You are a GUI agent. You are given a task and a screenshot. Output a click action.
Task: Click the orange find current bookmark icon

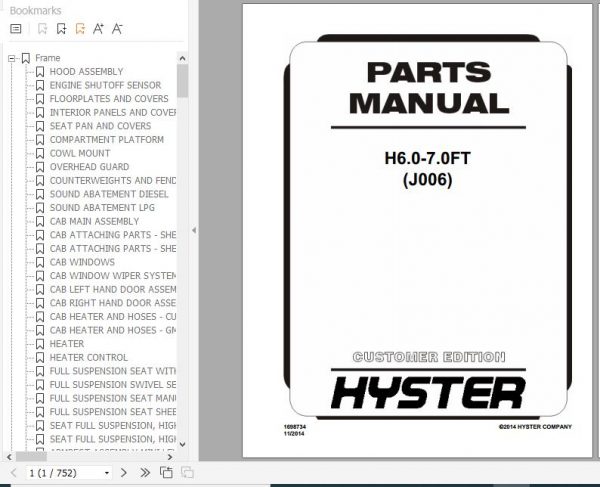coord(80,29)
